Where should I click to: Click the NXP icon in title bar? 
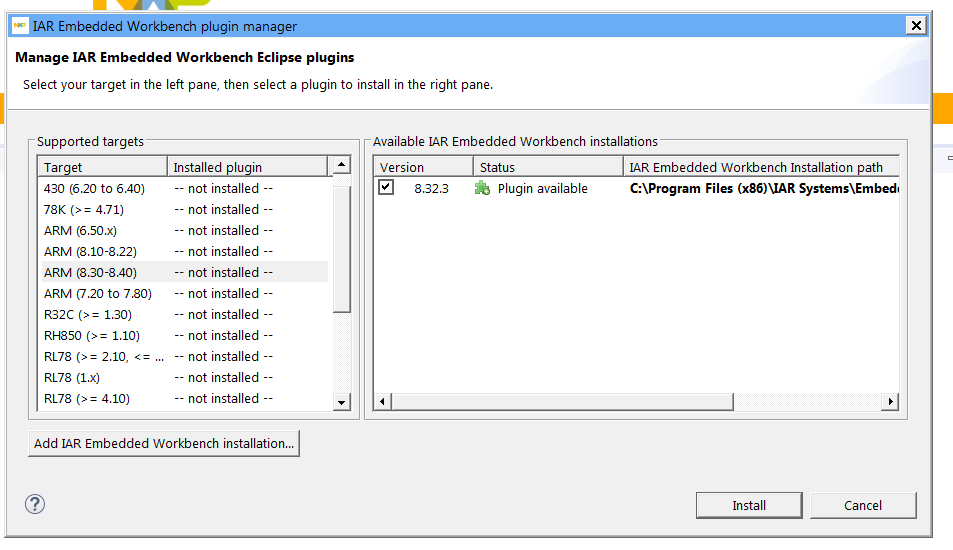pyautogui.click(x=20, y=26)
